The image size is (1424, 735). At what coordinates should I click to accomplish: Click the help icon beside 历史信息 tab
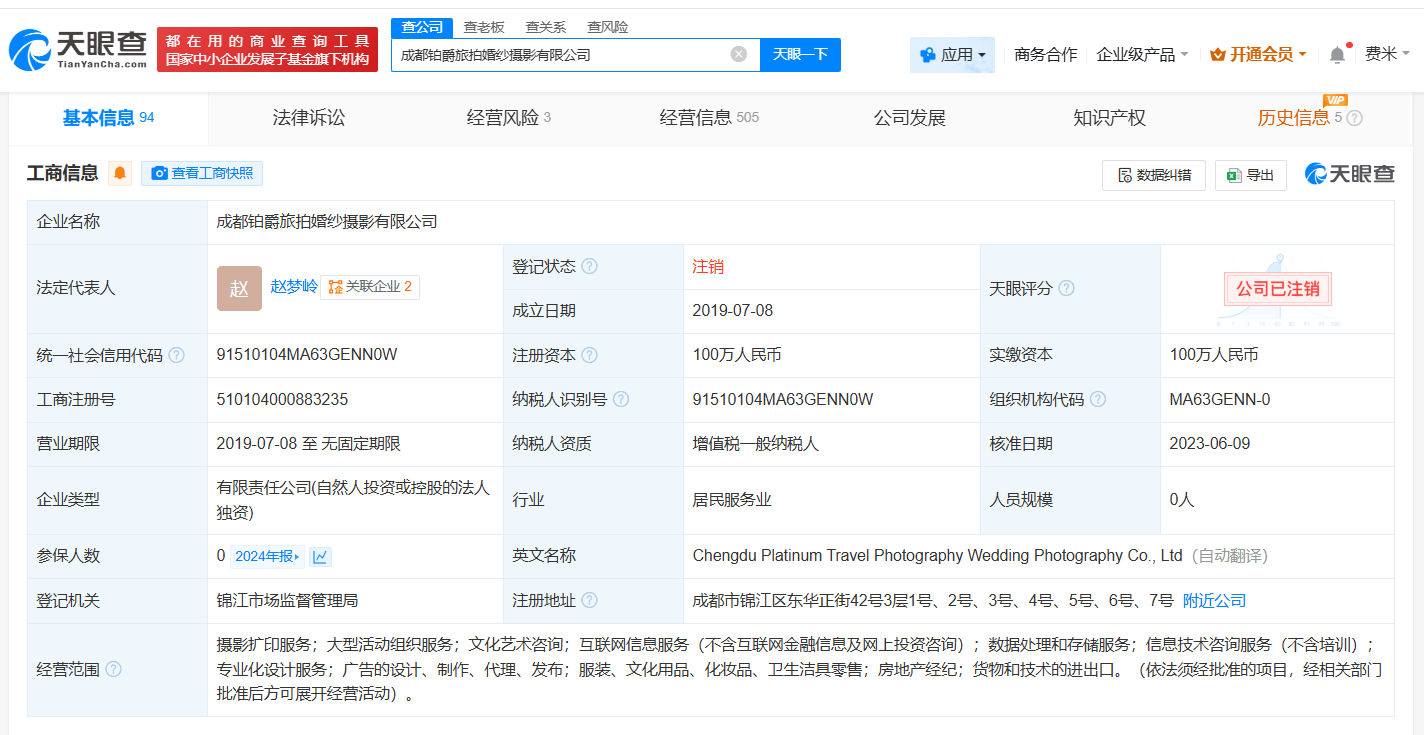click(1355, 118)
